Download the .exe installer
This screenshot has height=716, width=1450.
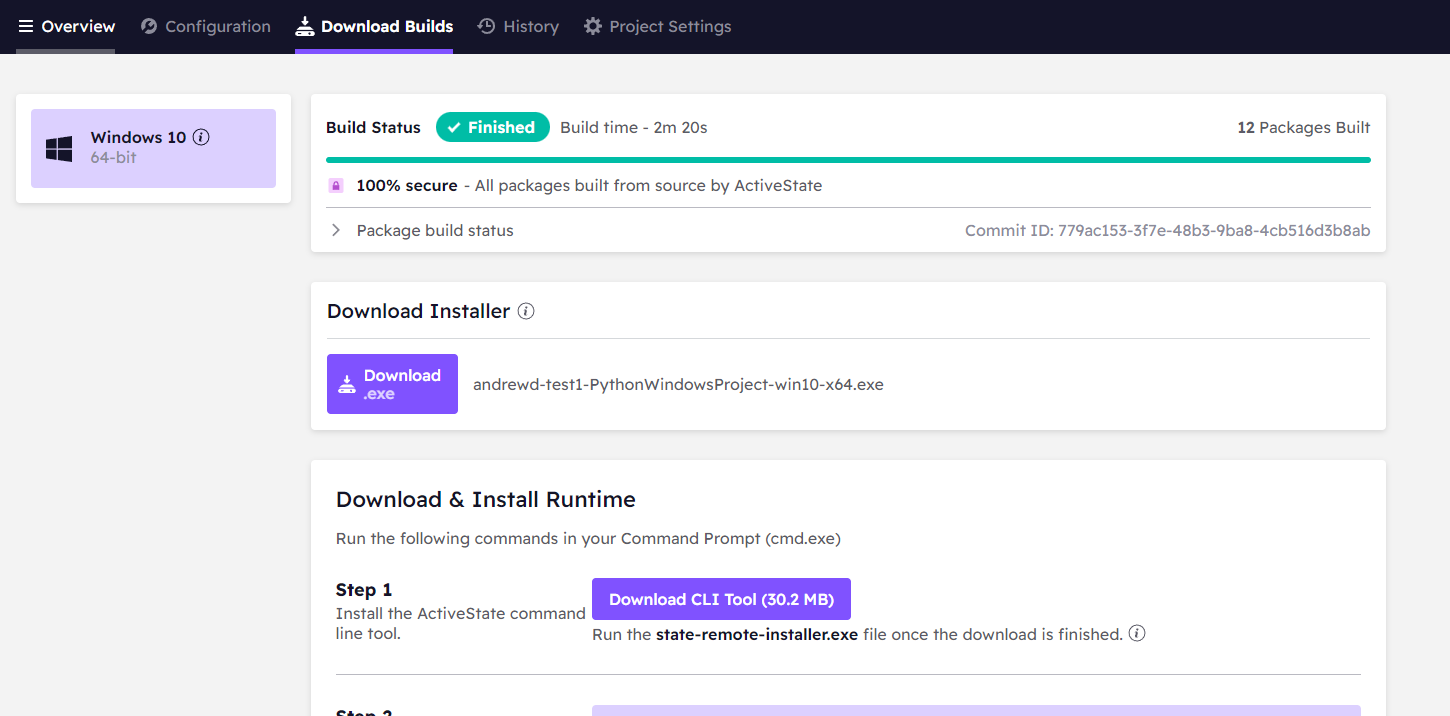pos(392,384)
